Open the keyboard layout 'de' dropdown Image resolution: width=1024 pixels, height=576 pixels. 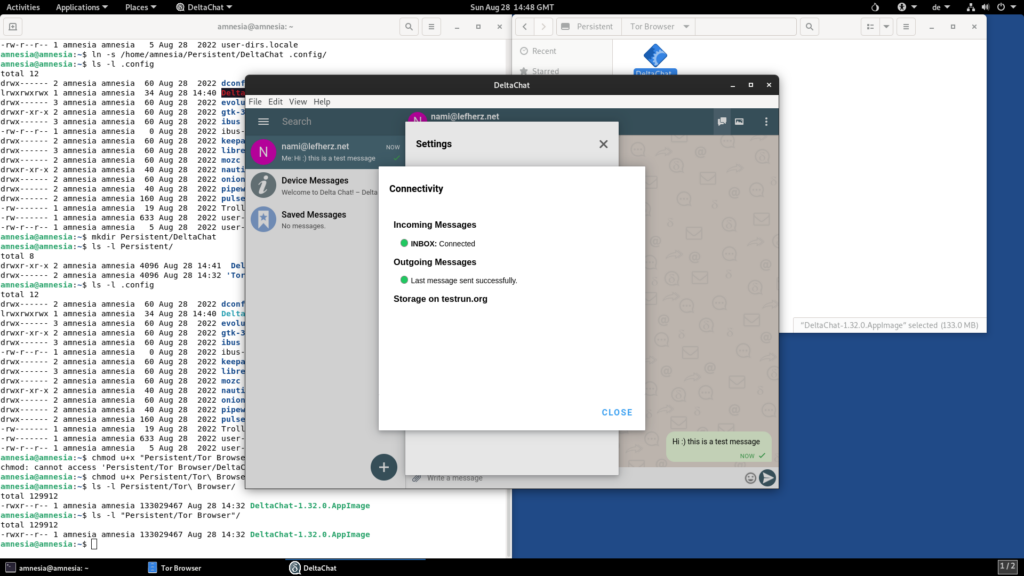point(940,7)
